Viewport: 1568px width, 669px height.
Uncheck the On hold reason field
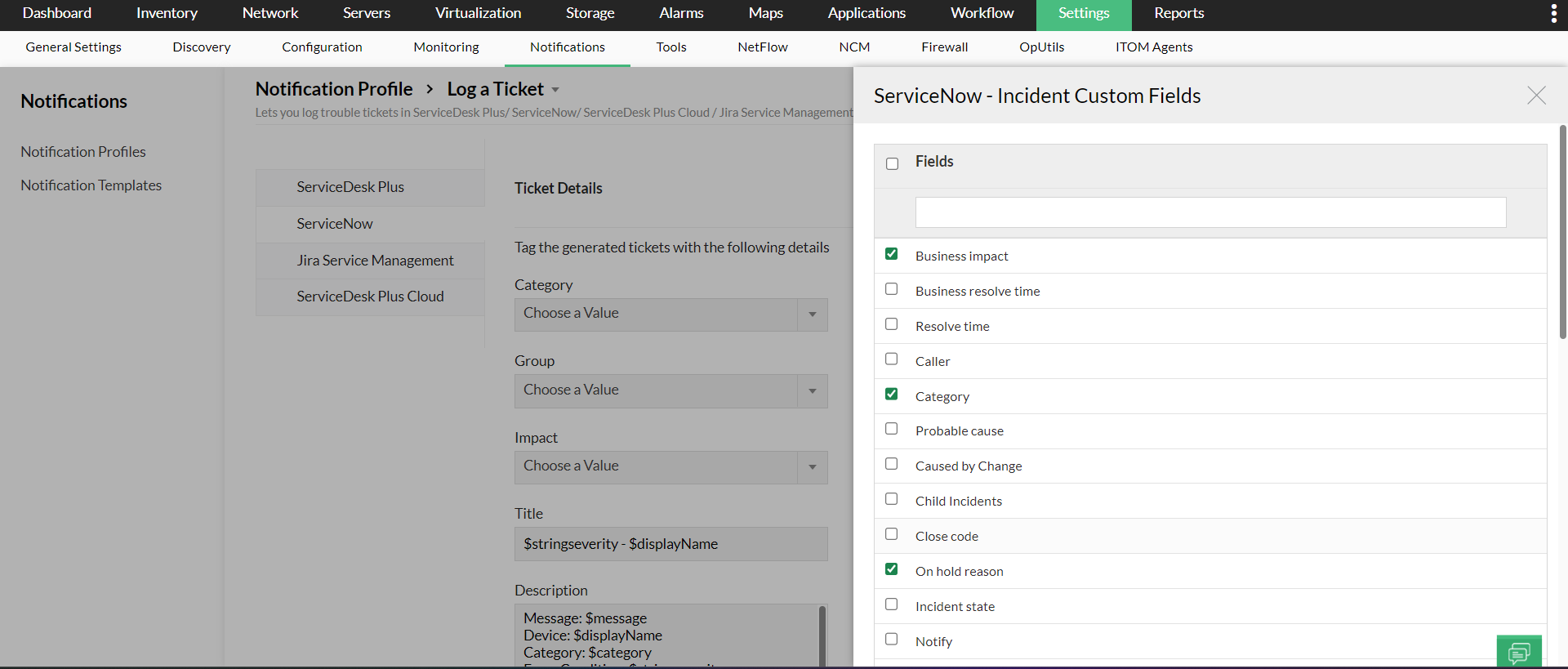[x=891, y=569]
